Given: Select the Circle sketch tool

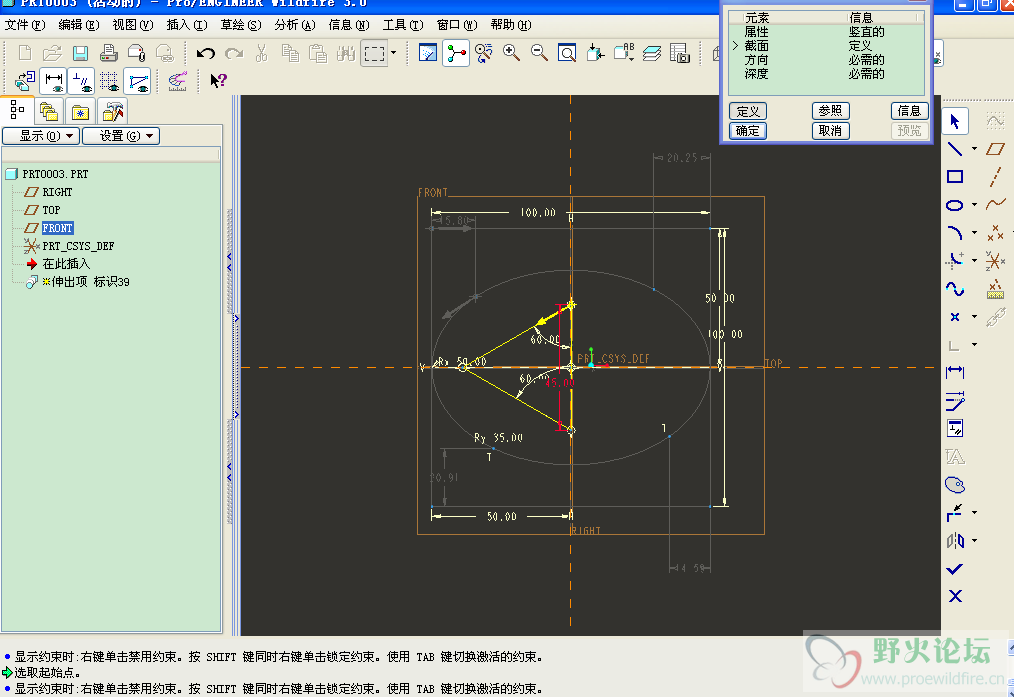Looking at the screenshot, I should coord(955,205).
